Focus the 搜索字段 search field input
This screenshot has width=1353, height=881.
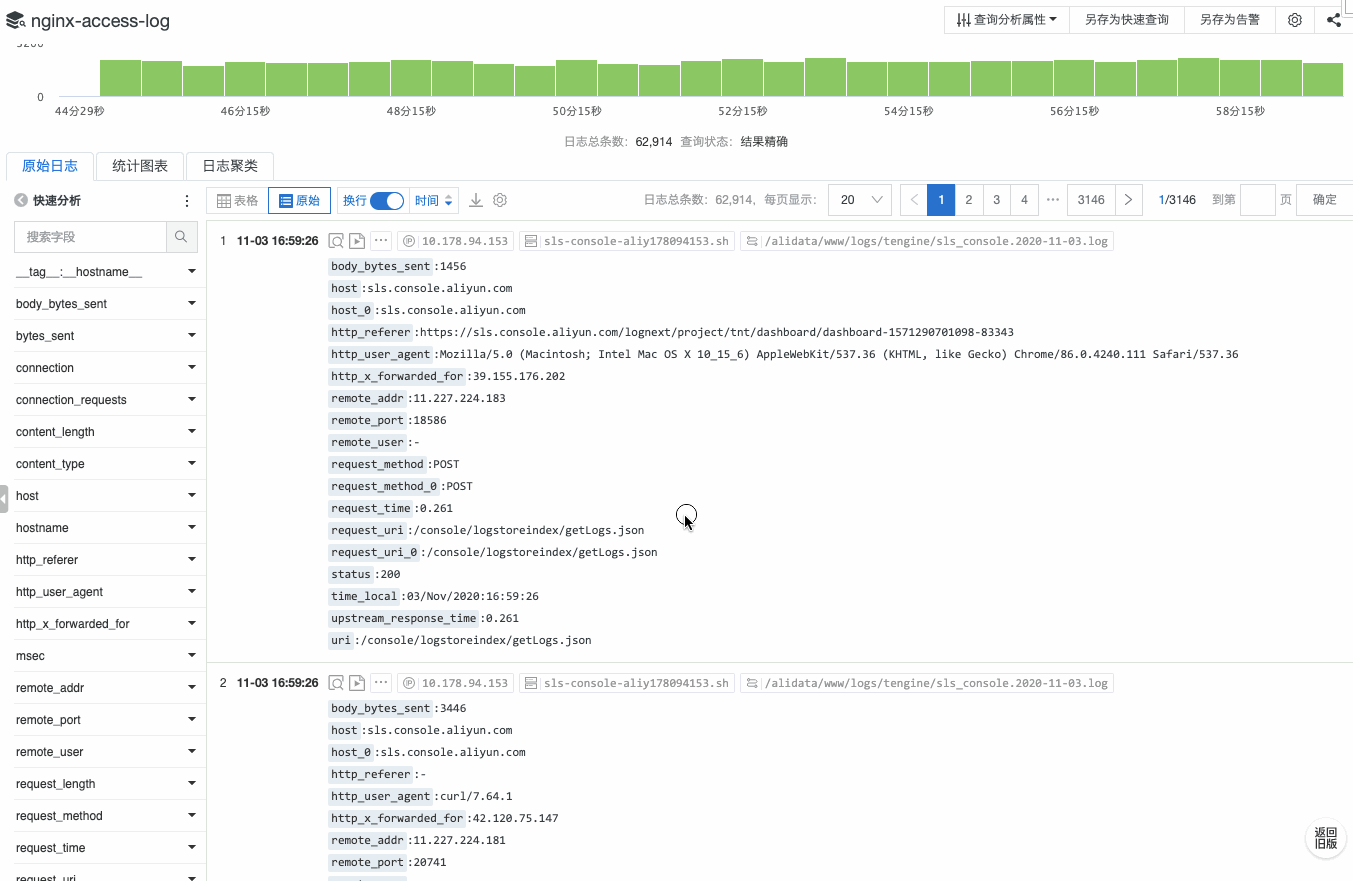[91, 237]
